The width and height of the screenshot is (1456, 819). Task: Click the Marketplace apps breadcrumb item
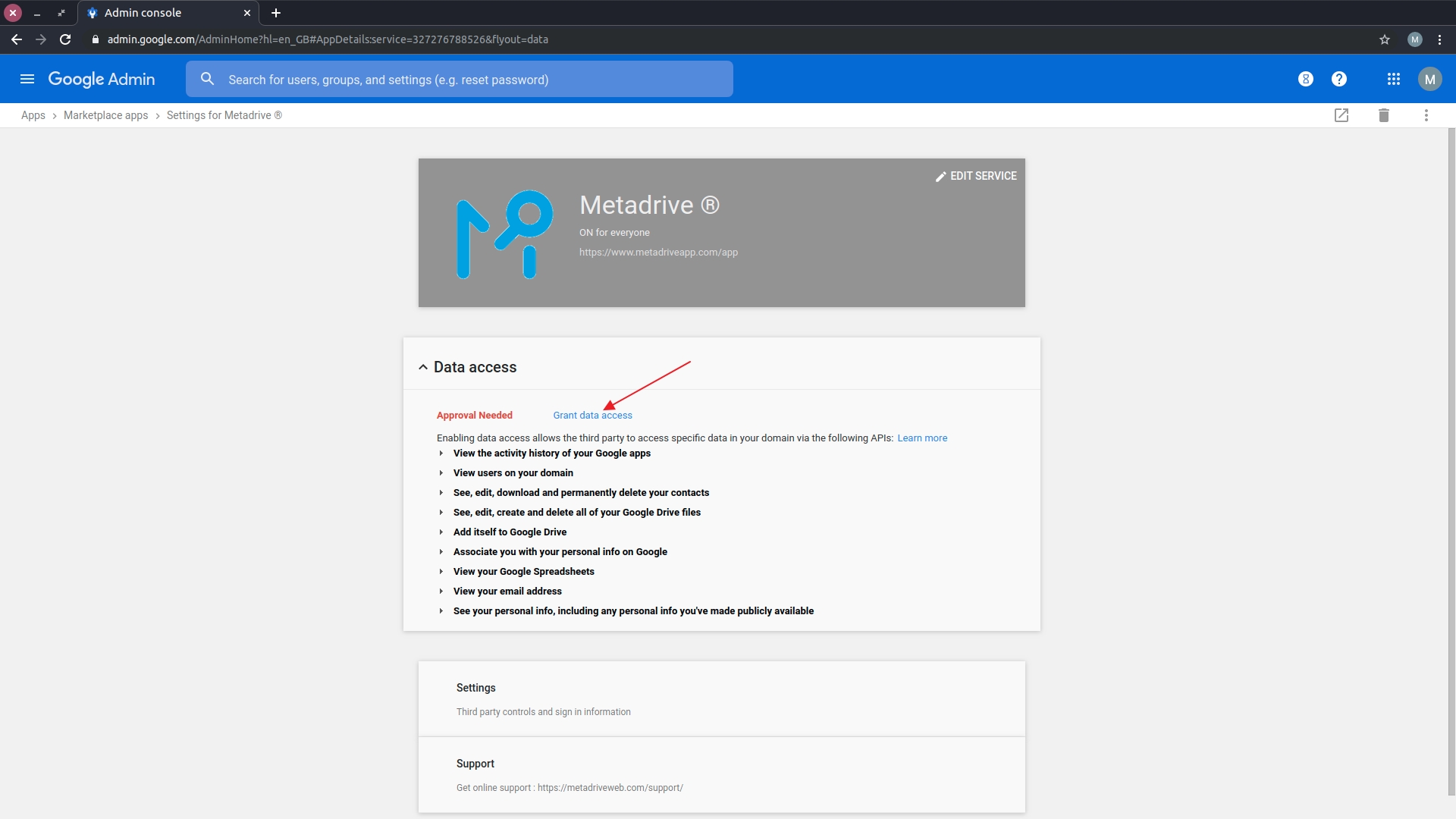click(x=105, y=115)
